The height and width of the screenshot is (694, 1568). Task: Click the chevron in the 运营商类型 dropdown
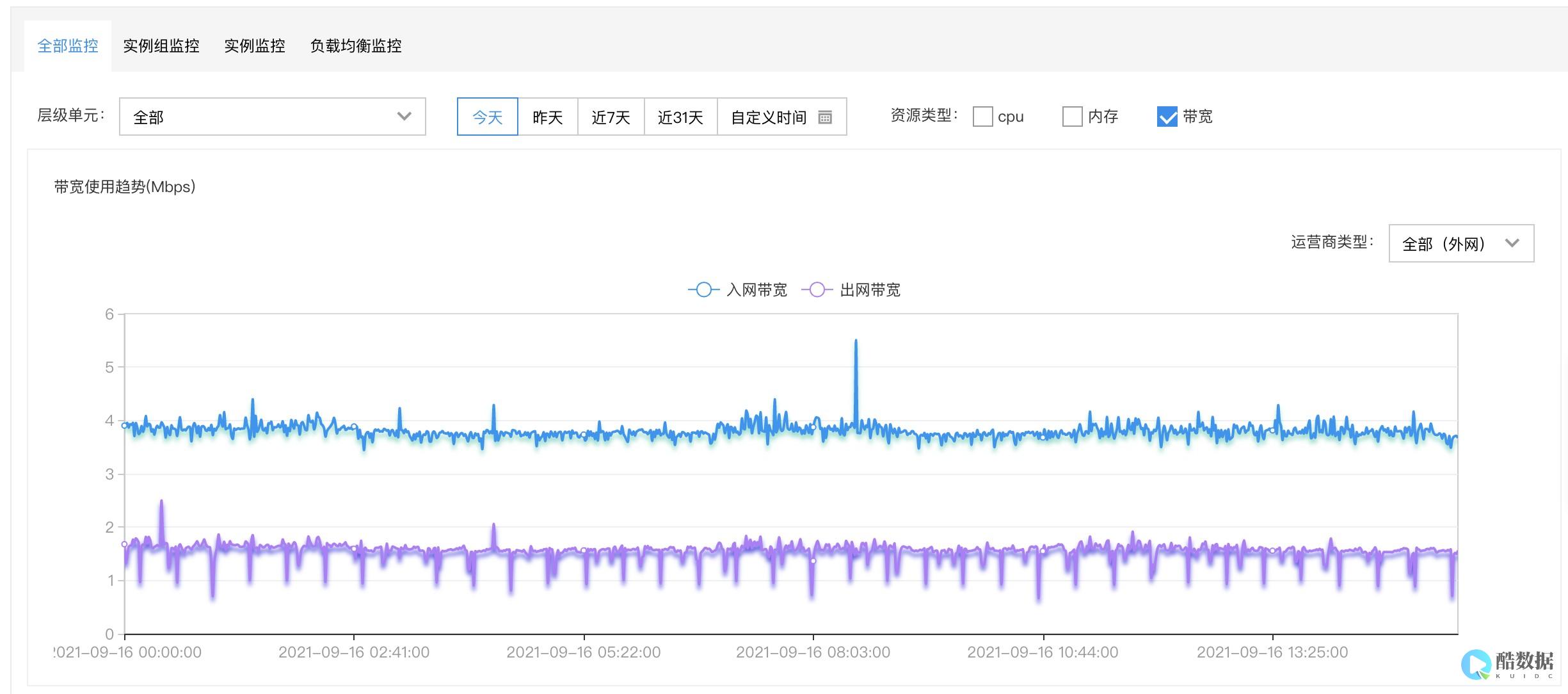pyautogui.click(x=1512, y=243)
